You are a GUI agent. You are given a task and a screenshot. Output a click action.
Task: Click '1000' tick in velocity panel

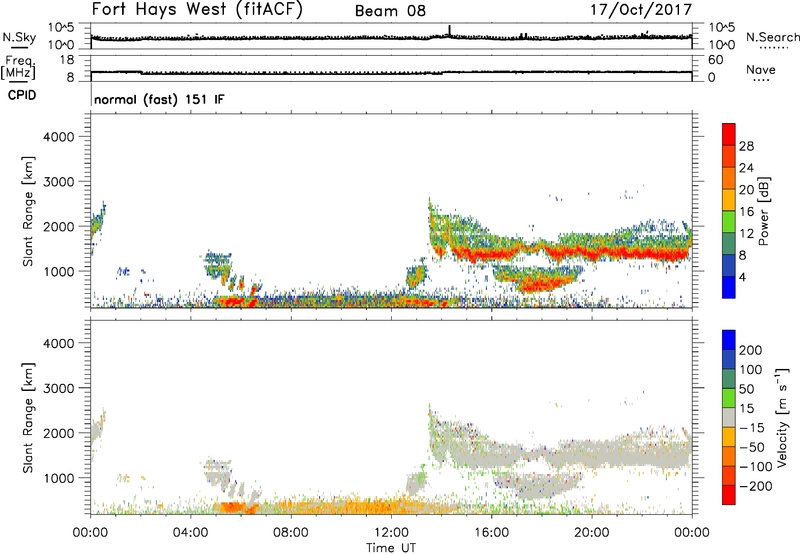pyautogui.click(x=59, y=478)
